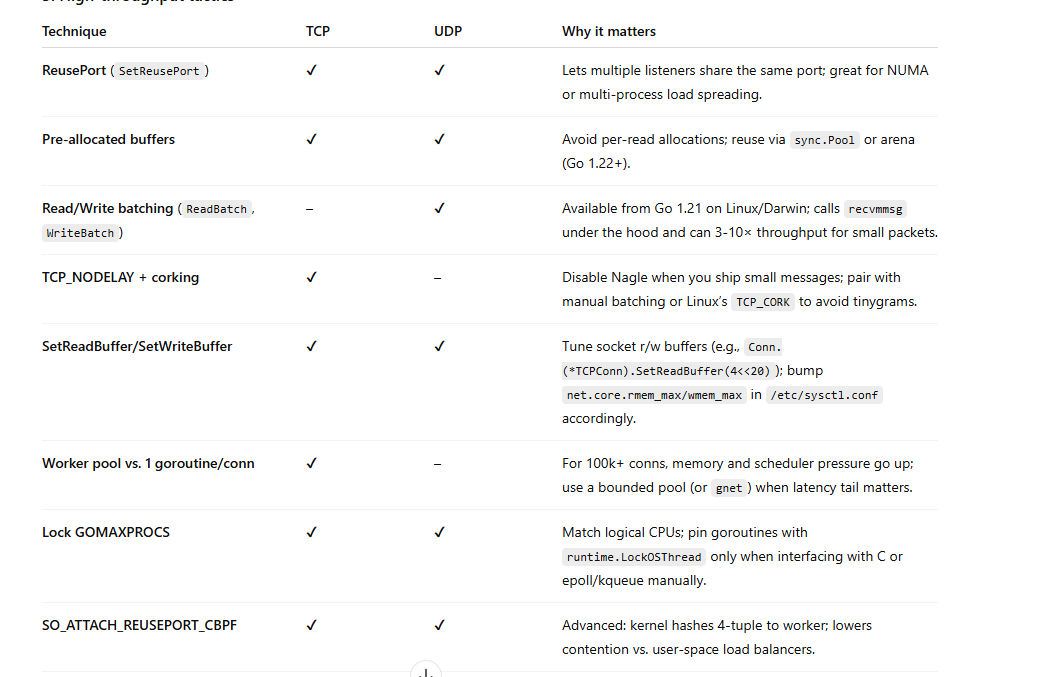Click the TCP checkmark for TCP_NODELAY row
Screen dimensions: 1050x677
(x=311, y=277)
